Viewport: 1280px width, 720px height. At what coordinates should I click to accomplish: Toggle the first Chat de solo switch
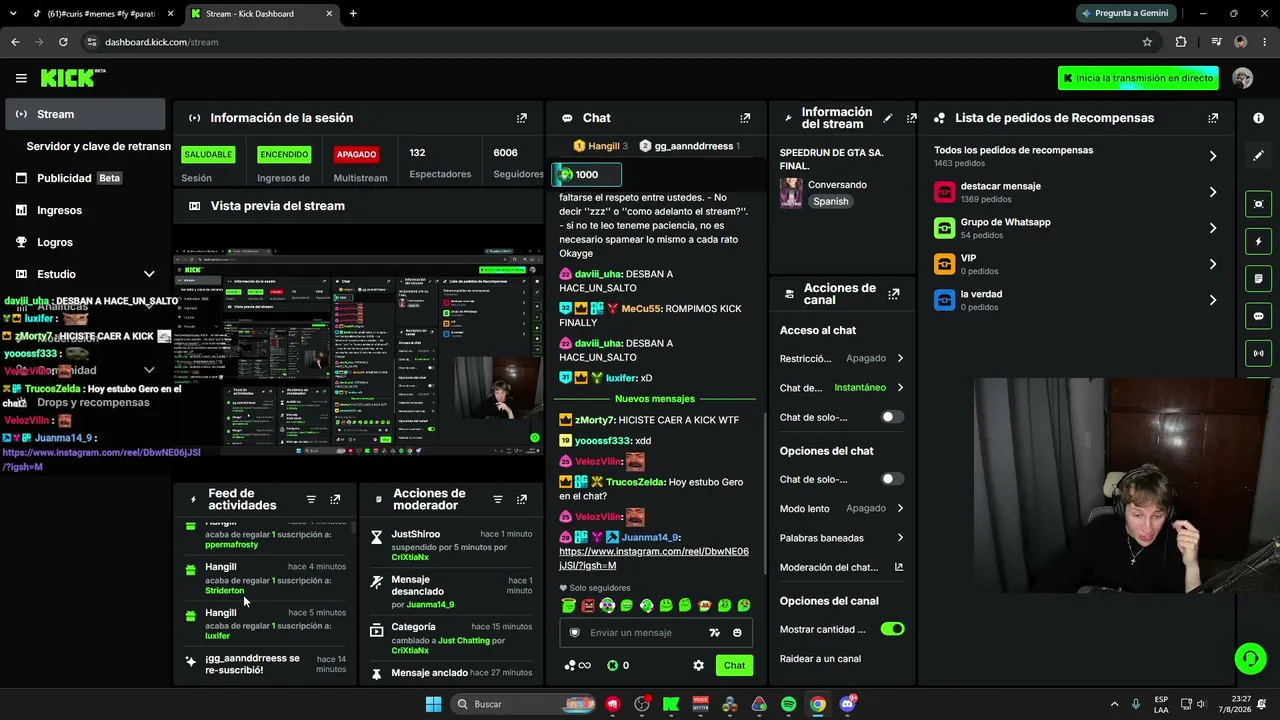click(892, 417)
